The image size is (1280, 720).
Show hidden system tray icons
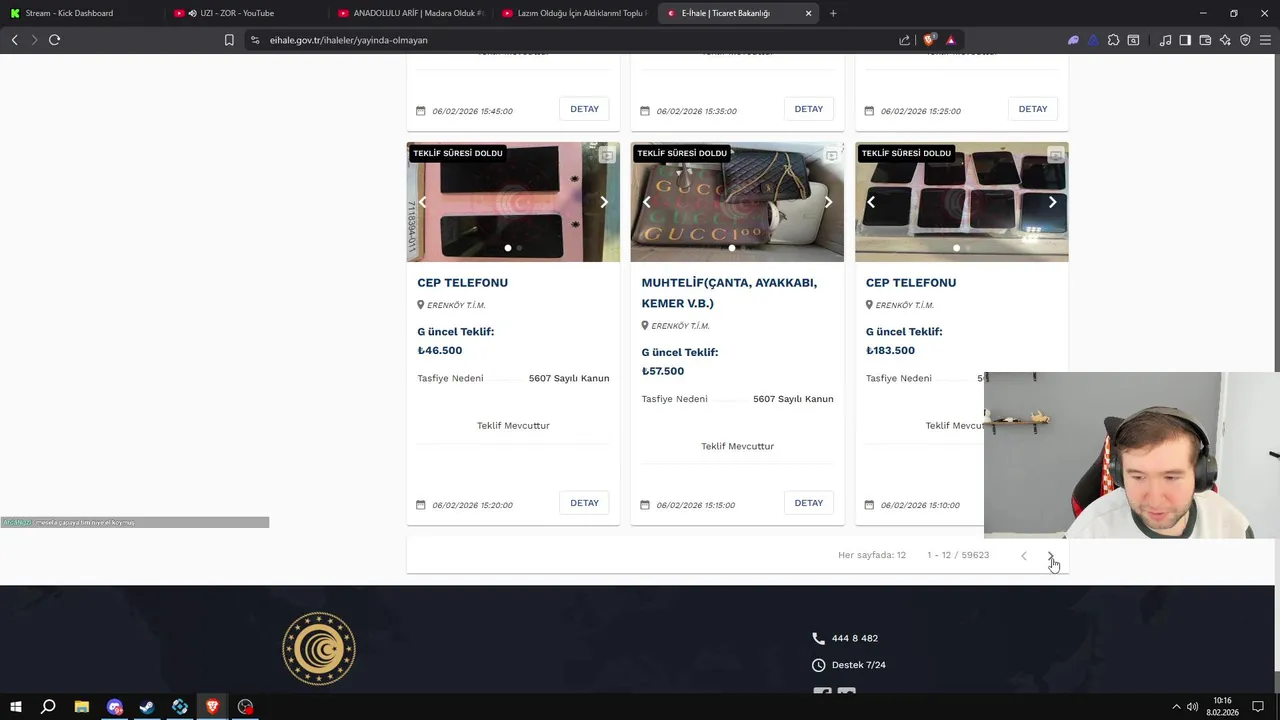click(1176, 707)
